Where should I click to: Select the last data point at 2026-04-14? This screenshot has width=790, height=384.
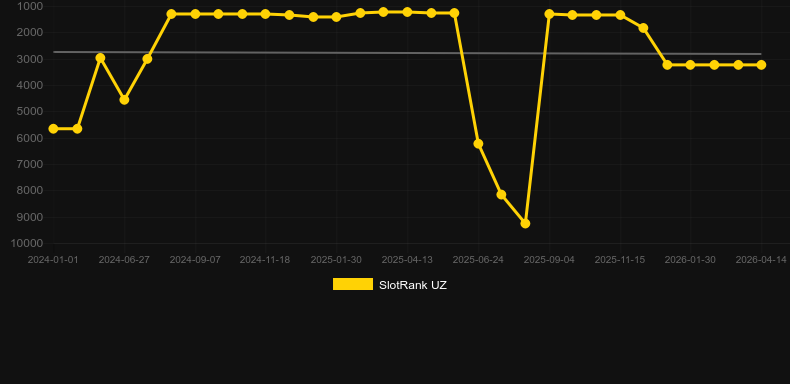click(761, 65)
